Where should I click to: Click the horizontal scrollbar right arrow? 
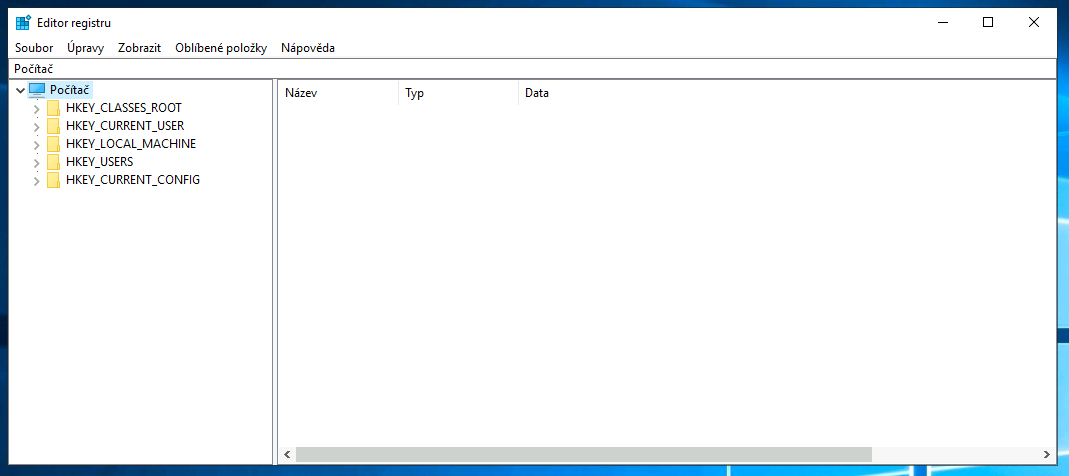(x=1046, y=454)
